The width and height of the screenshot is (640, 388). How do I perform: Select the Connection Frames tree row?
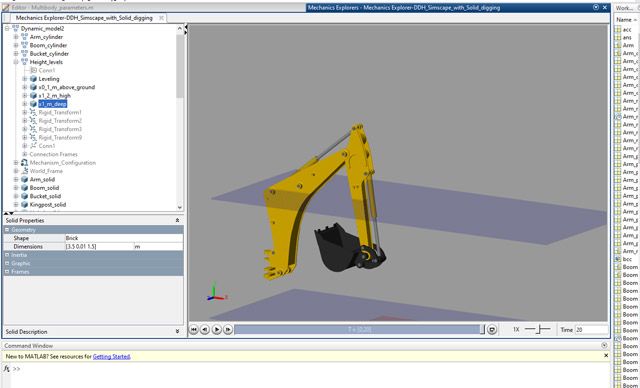(x=53, y=154)
